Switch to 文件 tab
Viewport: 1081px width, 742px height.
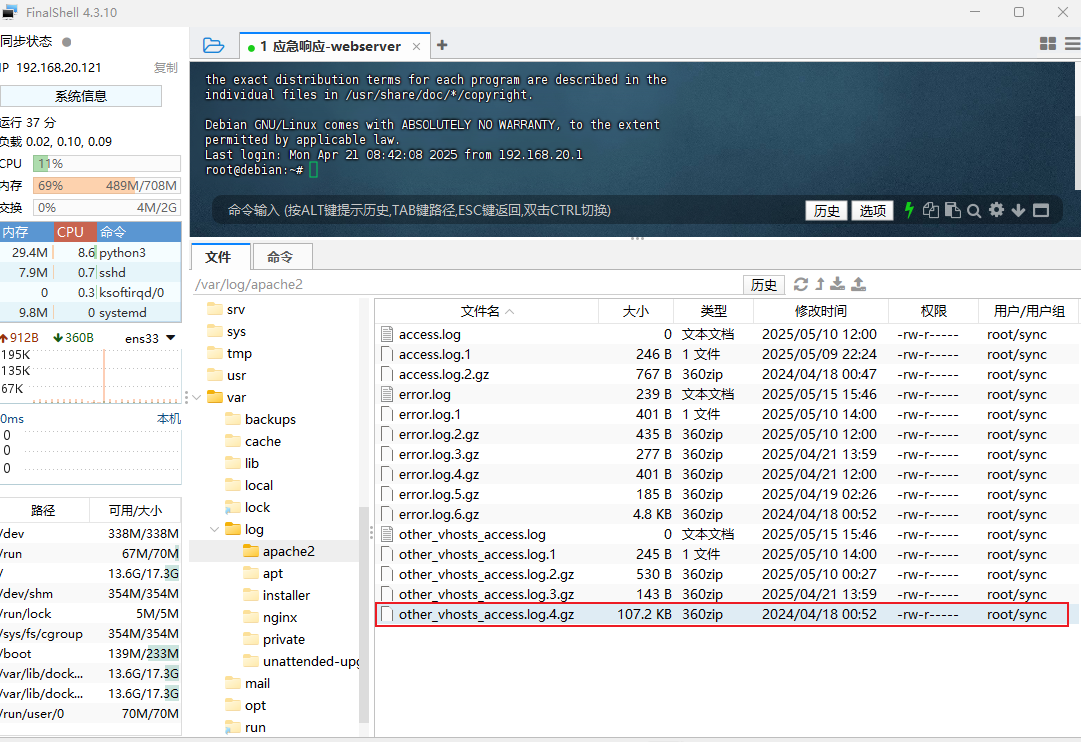click(219, 257)
